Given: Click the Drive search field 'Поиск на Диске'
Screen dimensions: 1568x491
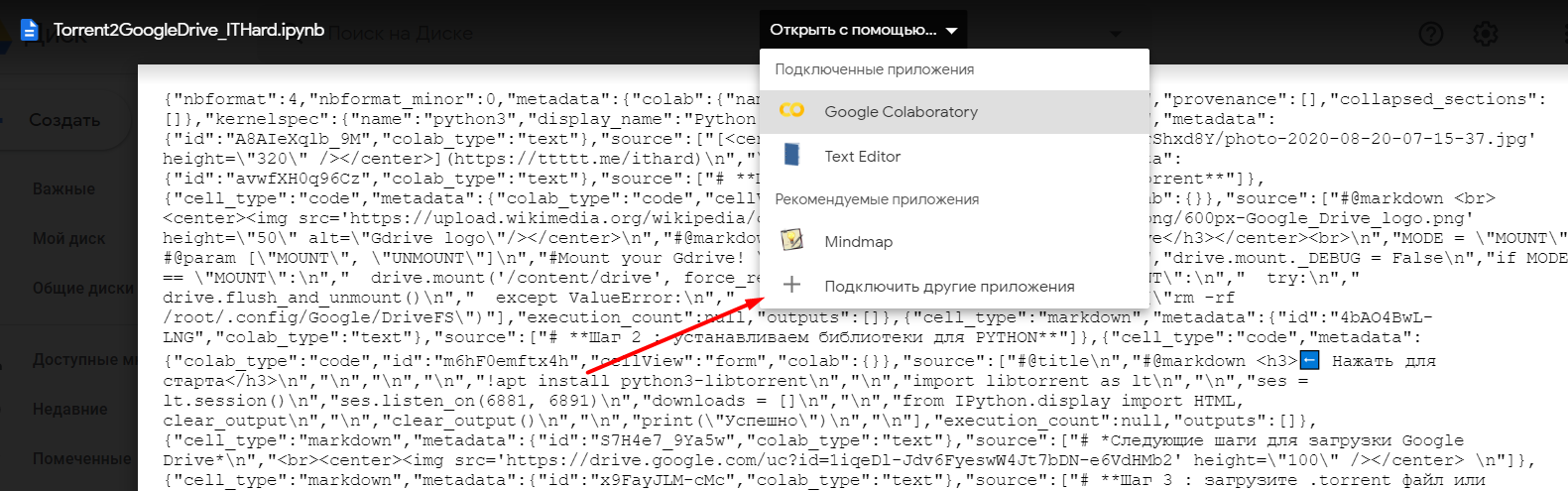Looking at the screenshot, I should (401, 33).
